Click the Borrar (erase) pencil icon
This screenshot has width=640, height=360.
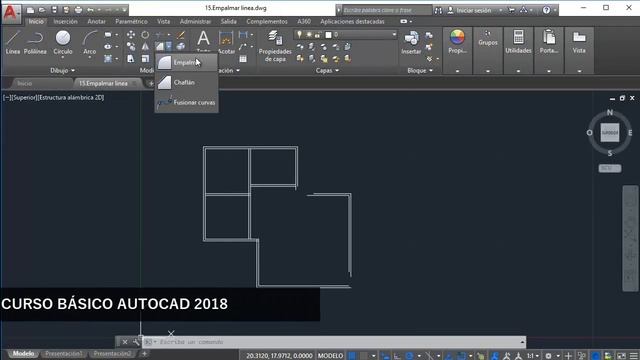(x=181, y=35)
